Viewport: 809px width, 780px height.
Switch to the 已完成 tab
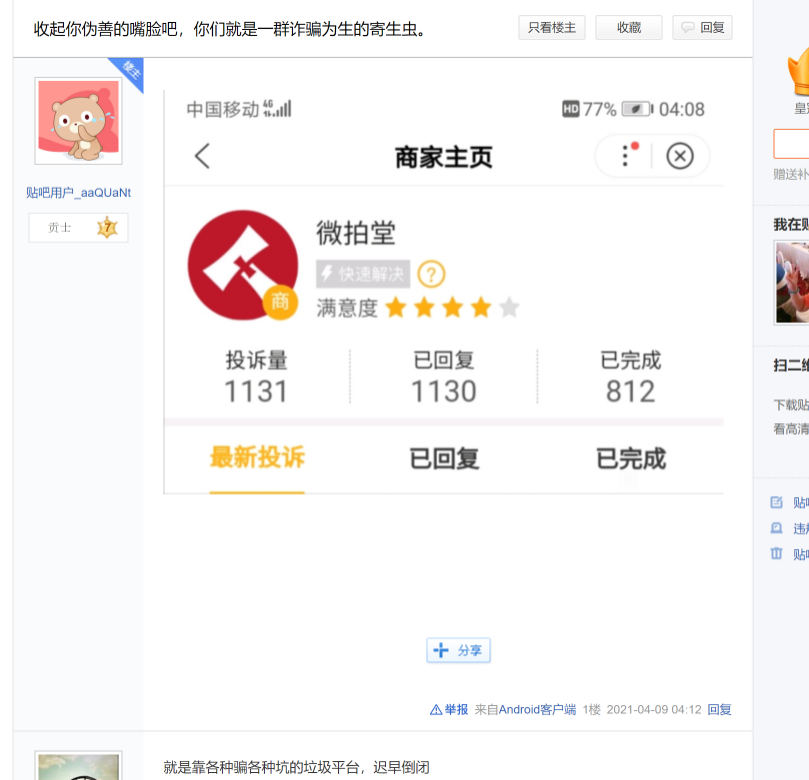point(631,459)
